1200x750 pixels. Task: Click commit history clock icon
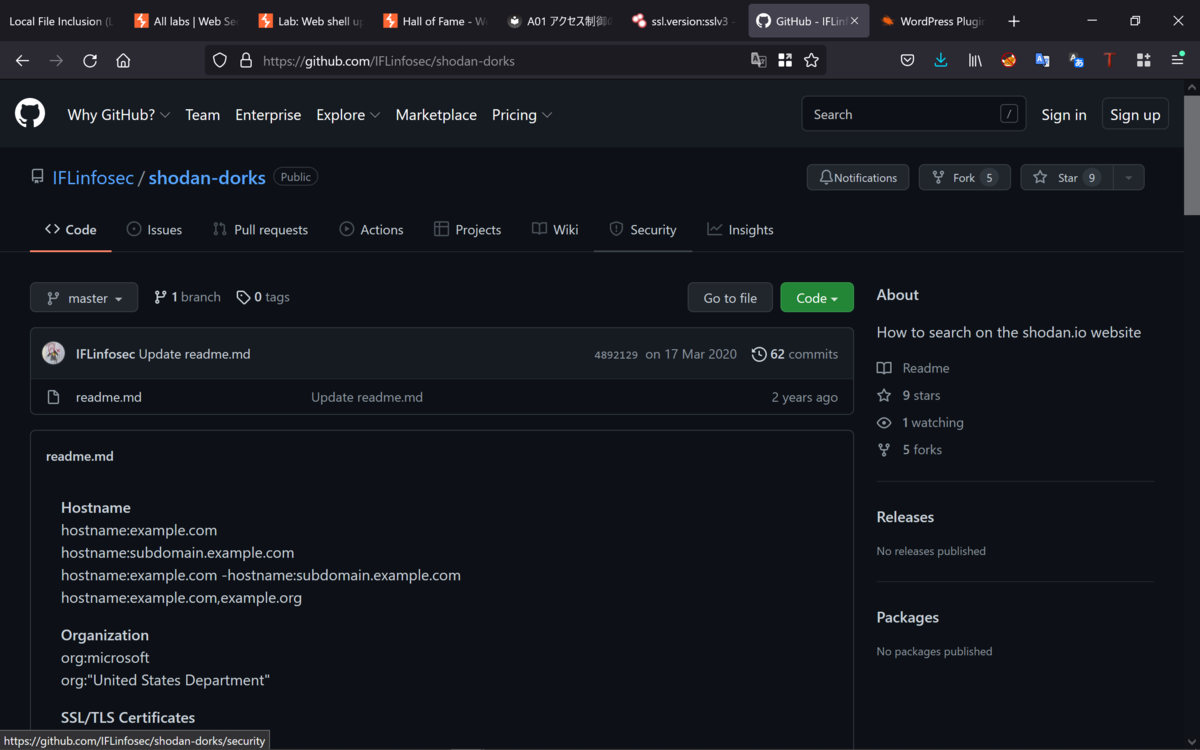point(759,354)
